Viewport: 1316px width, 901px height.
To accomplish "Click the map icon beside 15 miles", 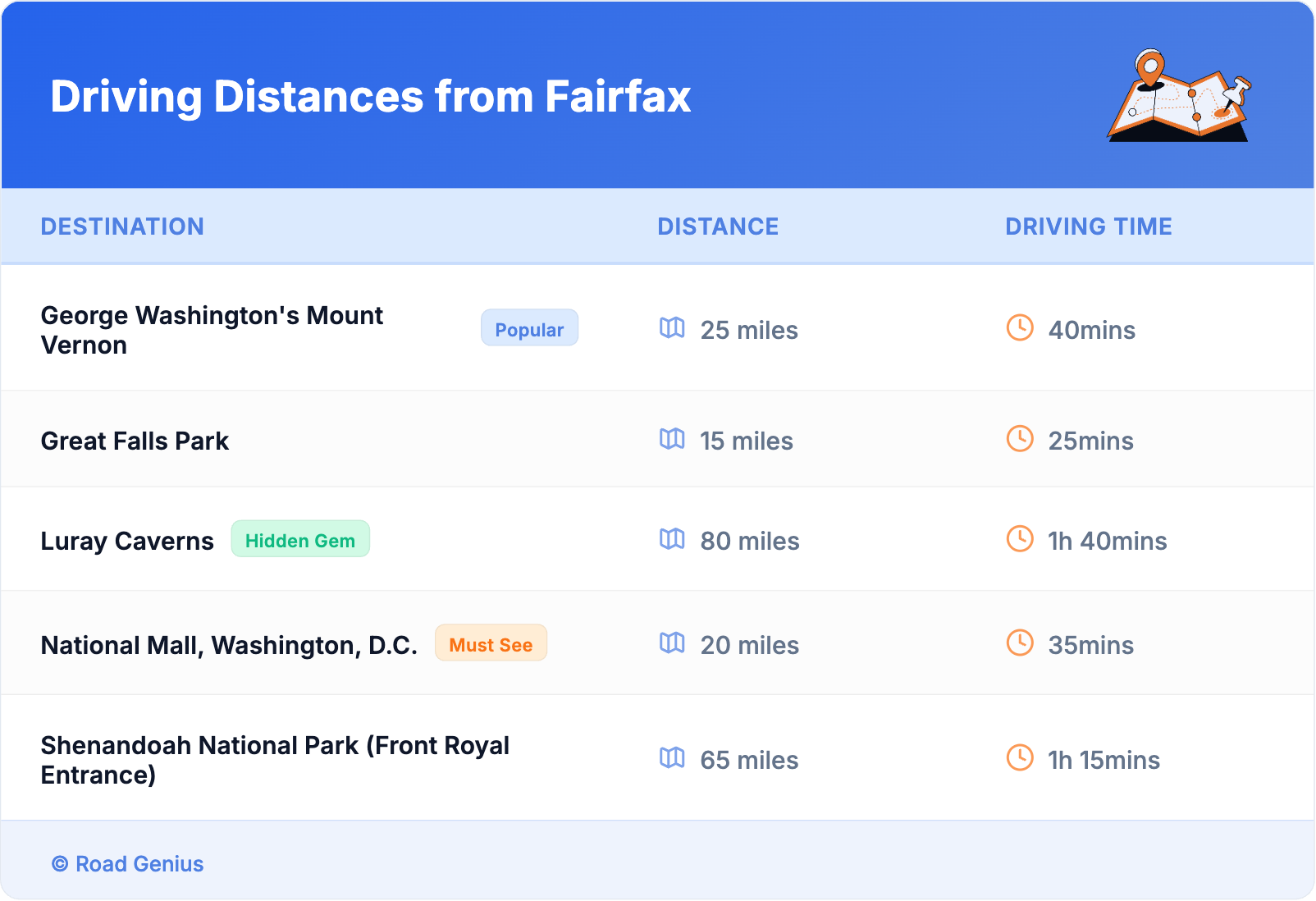I will [672, 439].
